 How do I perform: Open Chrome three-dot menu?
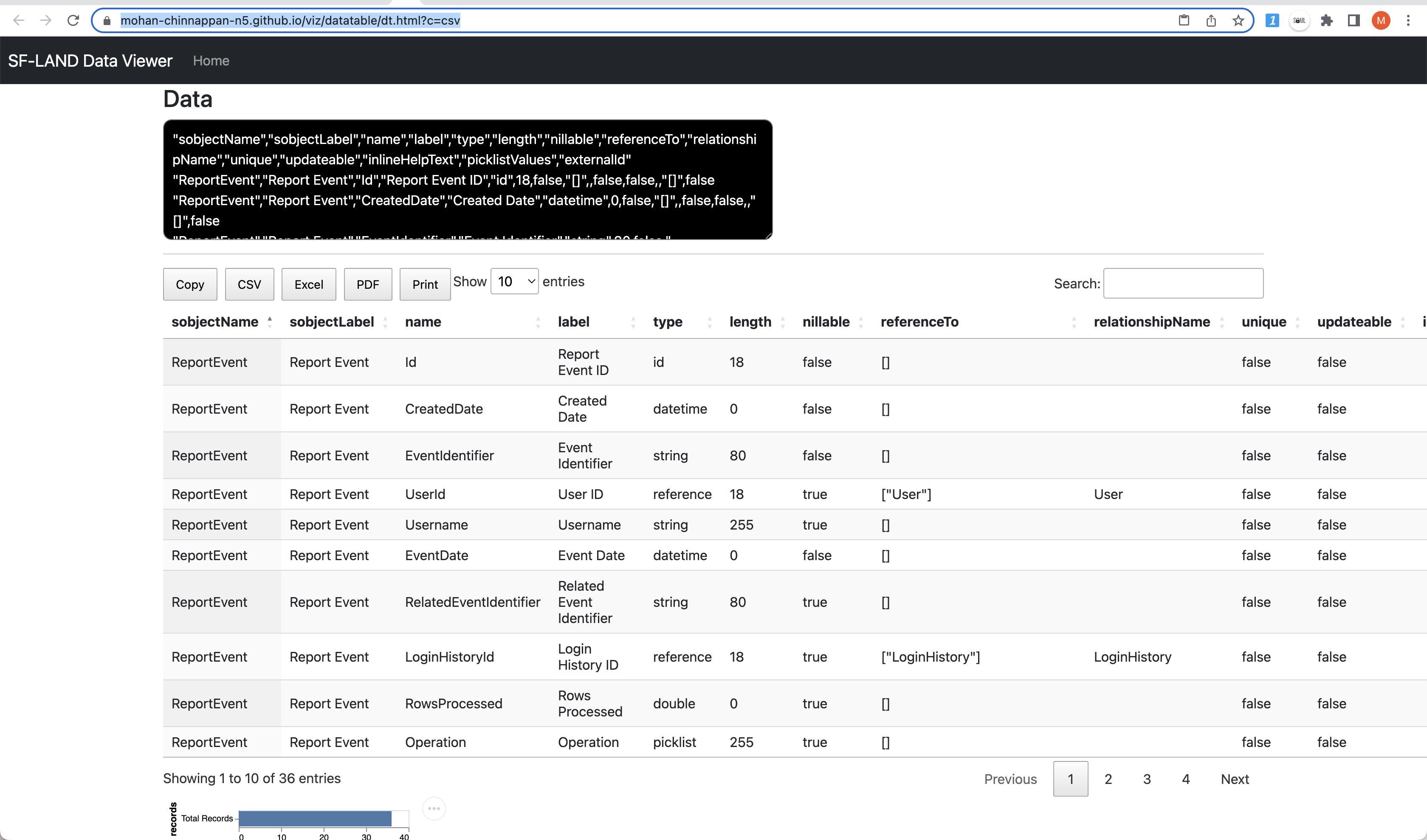point(1408,20)
